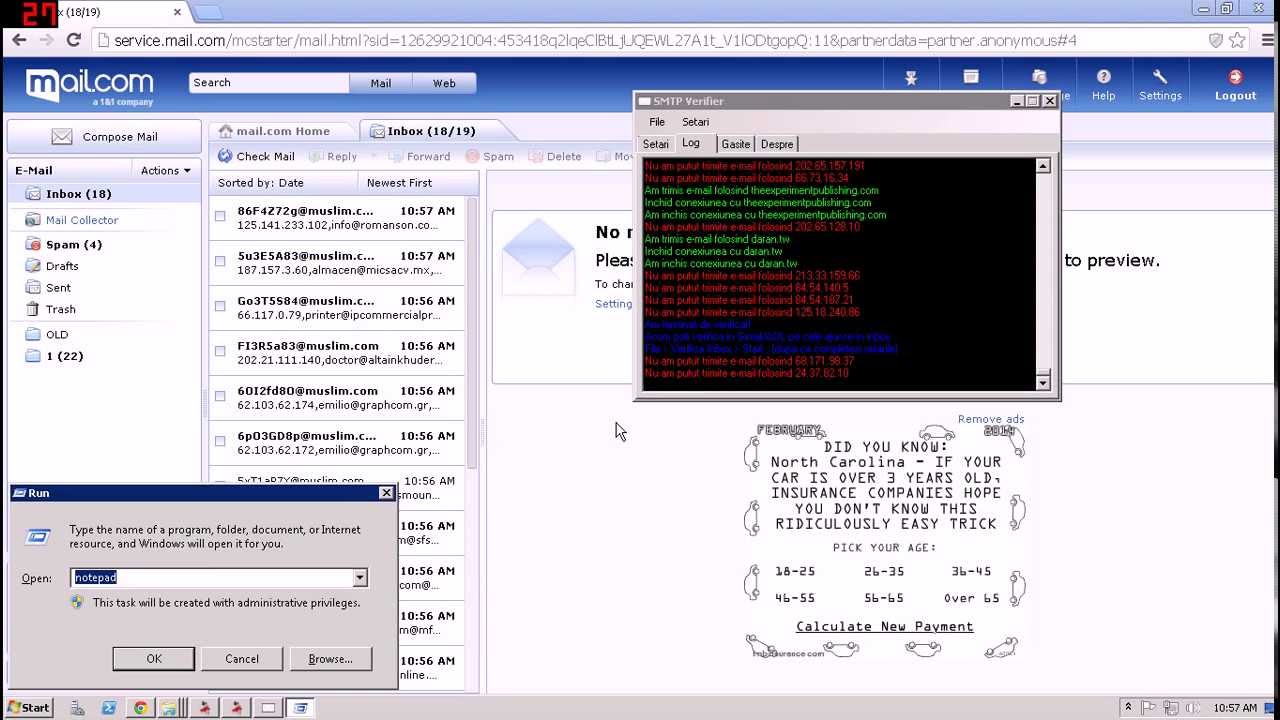Tick checkbox for 86F4Z72g@muslim.c... email
The width and height of the screenshot is (1280, 720).
pos(220,216)
